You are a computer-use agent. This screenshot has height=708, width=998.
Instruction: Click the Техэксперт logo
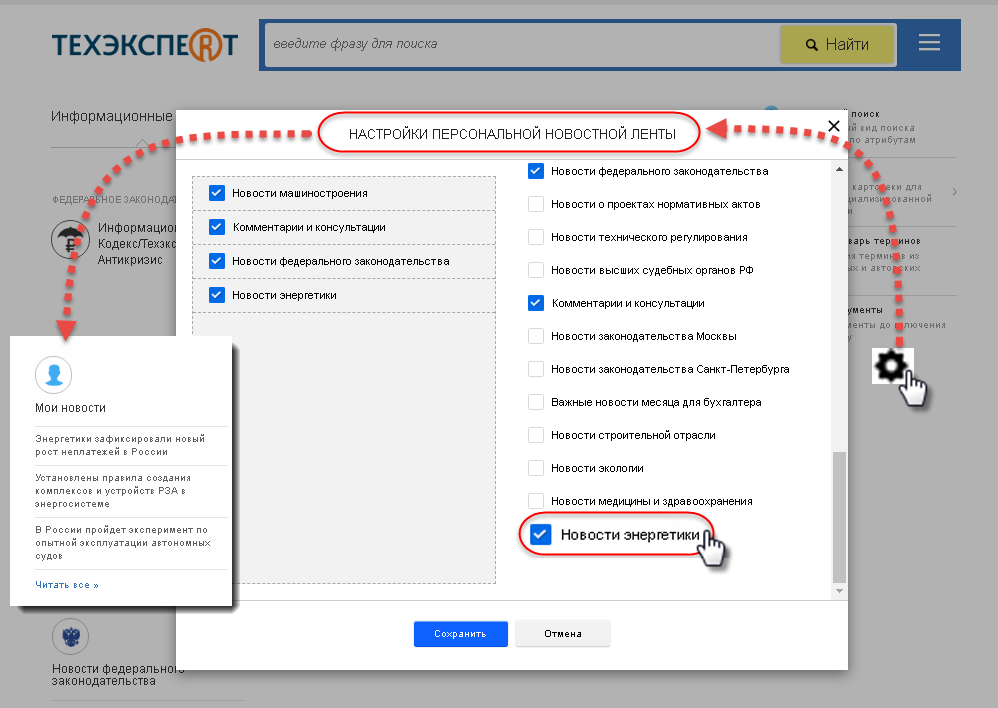[x=145, y=45]
